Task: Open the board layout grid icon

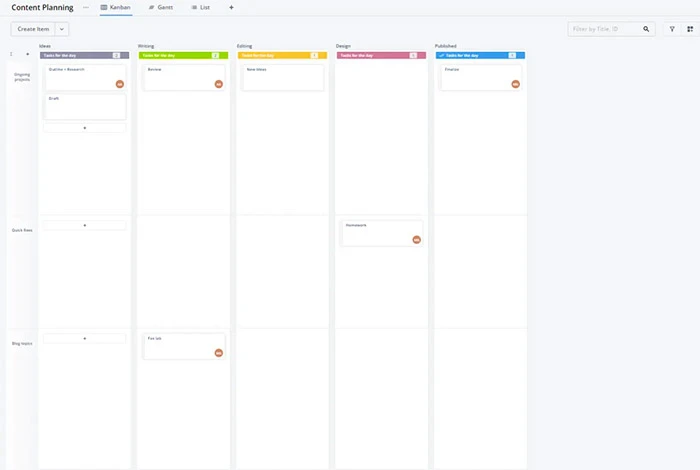Action: point(690,29)
